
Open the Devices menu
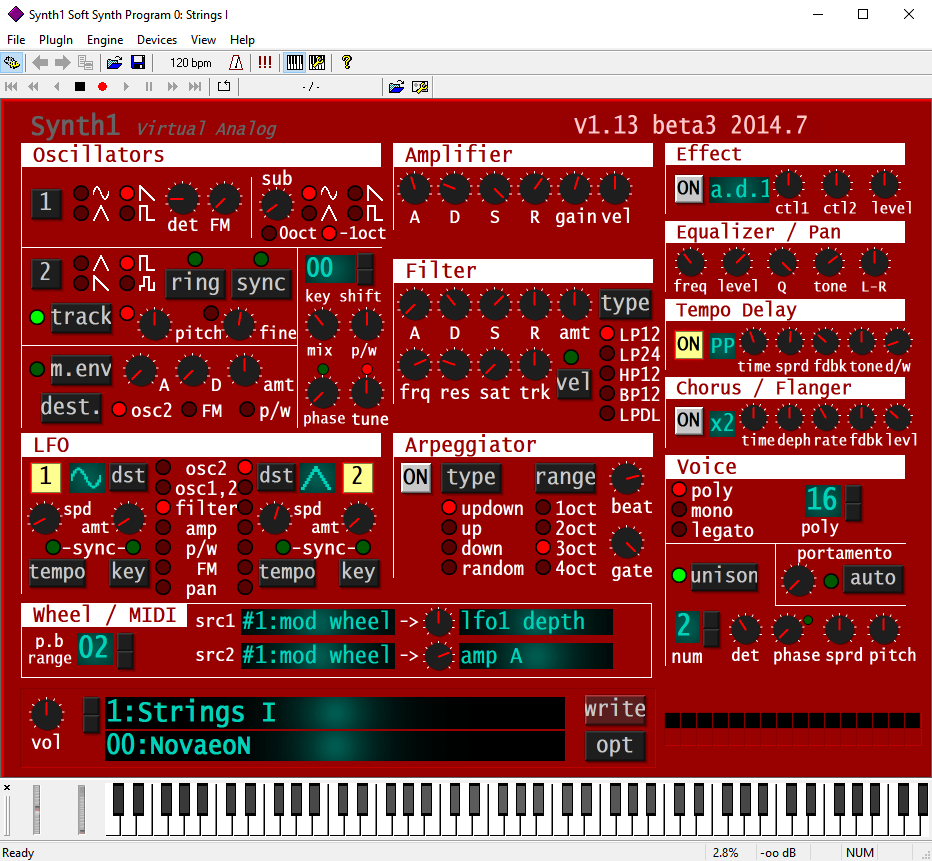click(157, 40)
